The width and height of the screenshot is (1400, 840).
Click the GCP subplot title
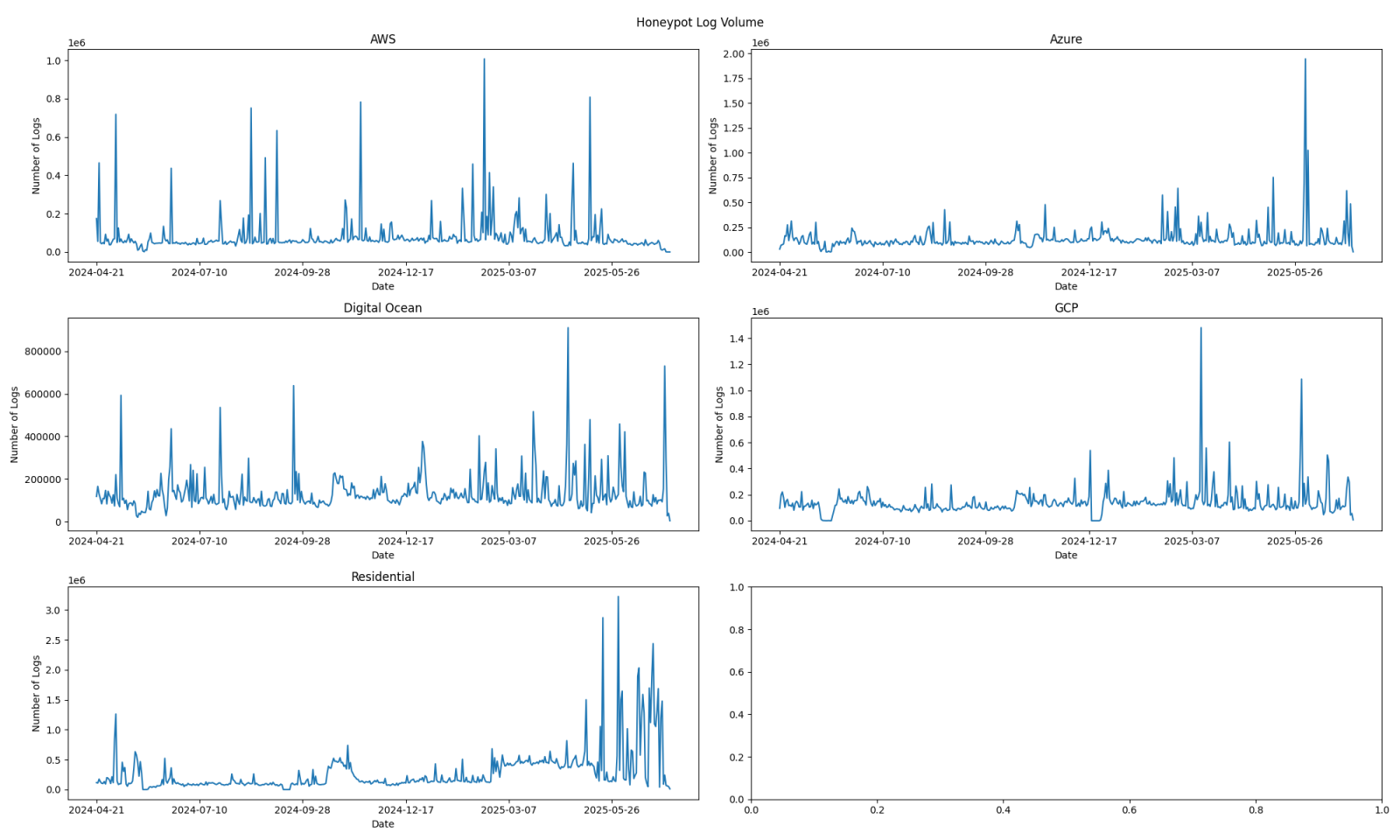(1066, 308)
